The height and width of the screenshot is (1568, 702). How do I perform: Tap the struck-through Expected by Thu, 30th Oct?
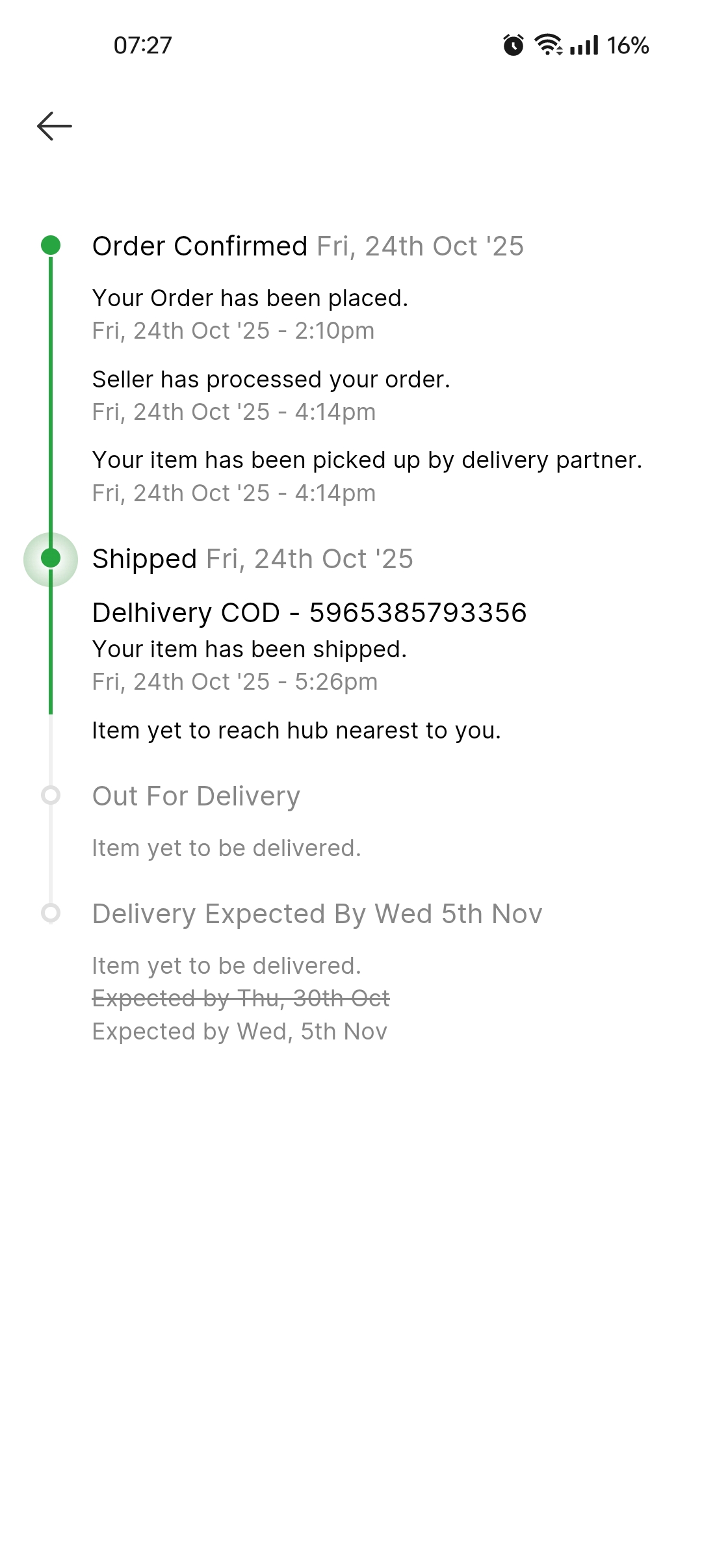[x=241, y=999]
